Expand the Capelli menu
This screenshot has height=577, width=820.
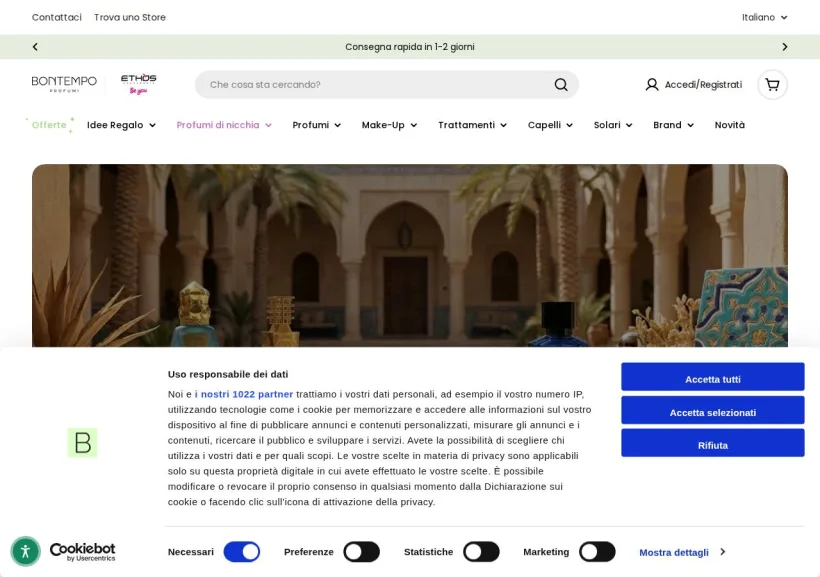(x=550, y=125)
